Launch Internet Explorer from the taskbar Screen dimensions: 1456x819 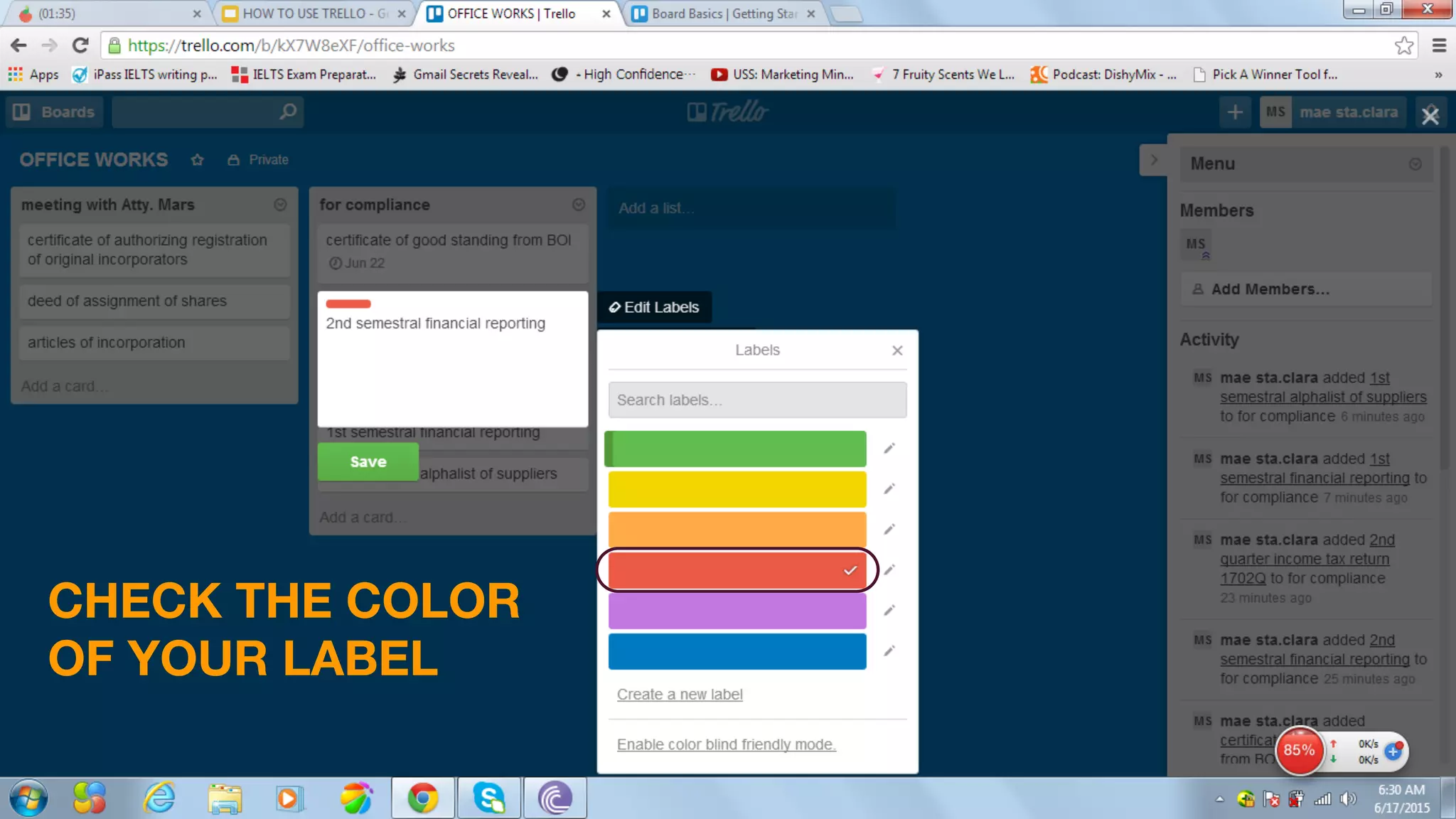click(160, 798)
